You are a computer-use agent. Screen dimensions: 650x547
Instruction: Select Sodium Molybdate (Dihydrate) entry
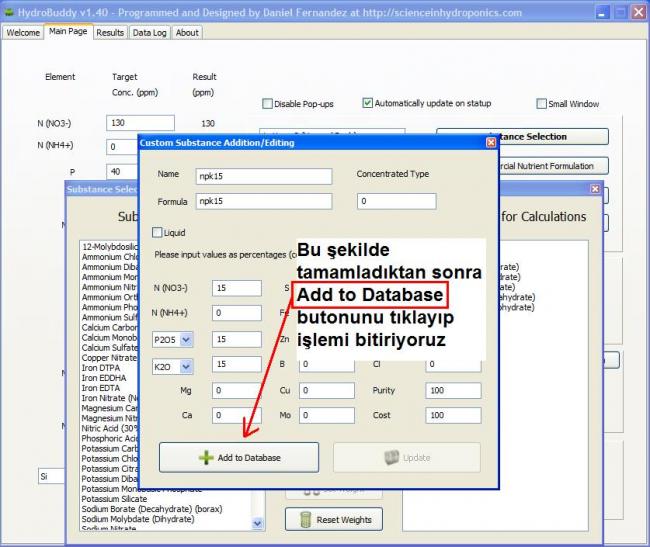click(x=138, y=519)
